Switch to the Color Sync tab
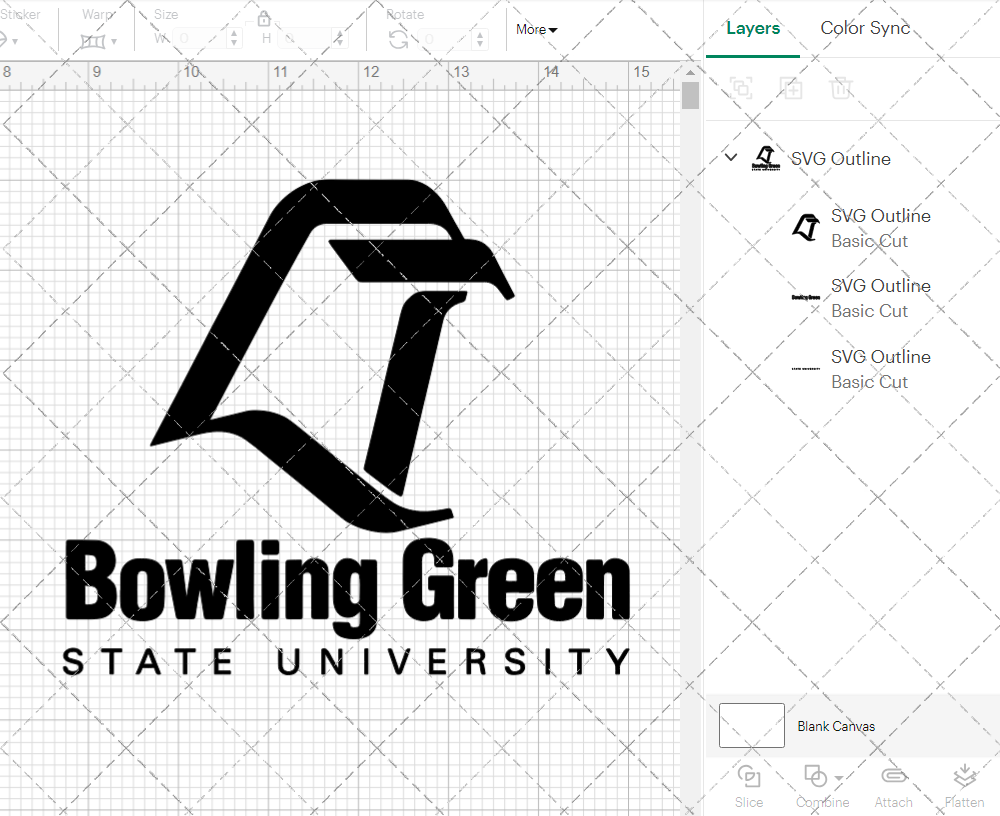This screenshot has height=816, width=1000. coord(864,28)
